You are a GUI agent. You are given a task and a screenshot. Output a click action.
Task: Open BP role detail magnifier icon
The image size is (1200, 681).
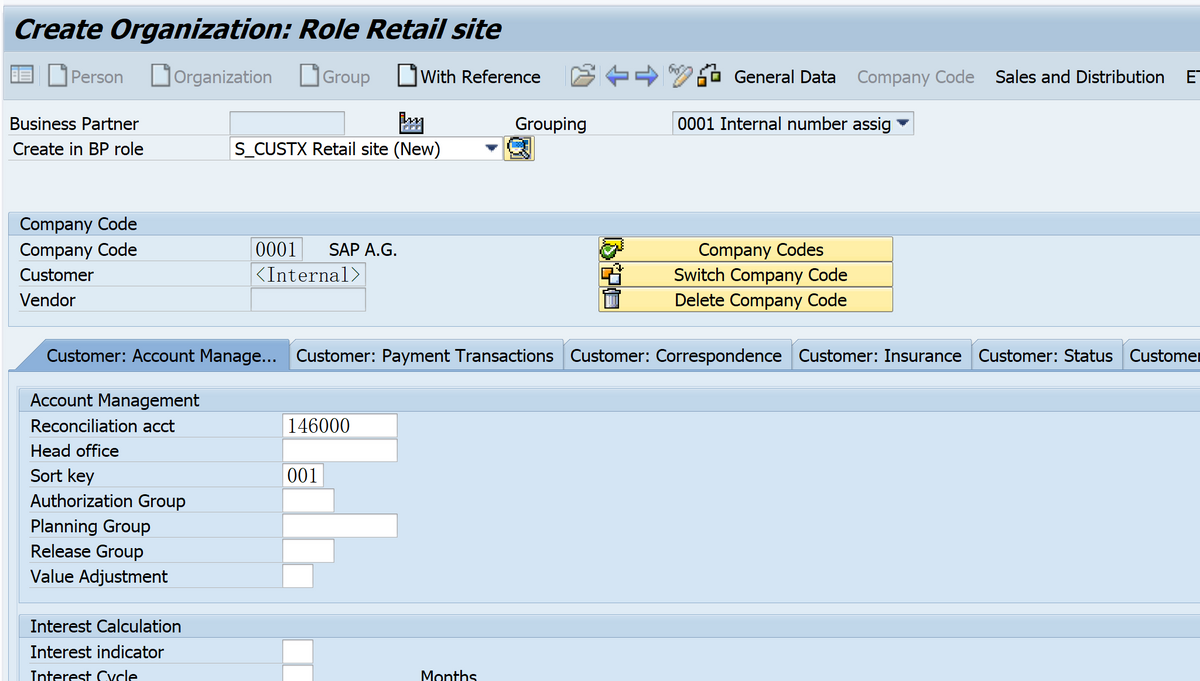pos(520,149)
